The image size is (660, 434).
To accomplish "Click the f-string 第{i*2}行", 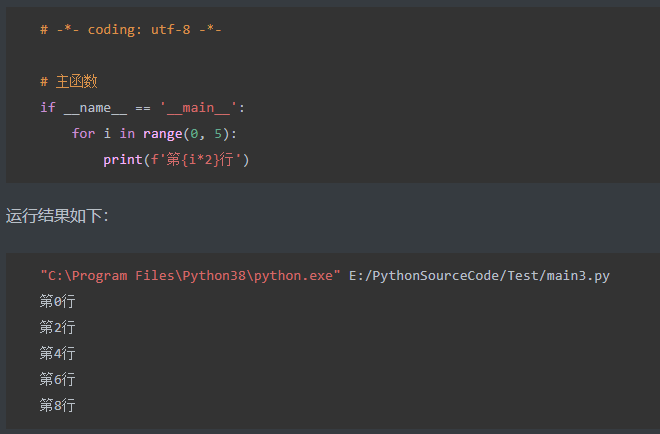I will tap(196, 160).
